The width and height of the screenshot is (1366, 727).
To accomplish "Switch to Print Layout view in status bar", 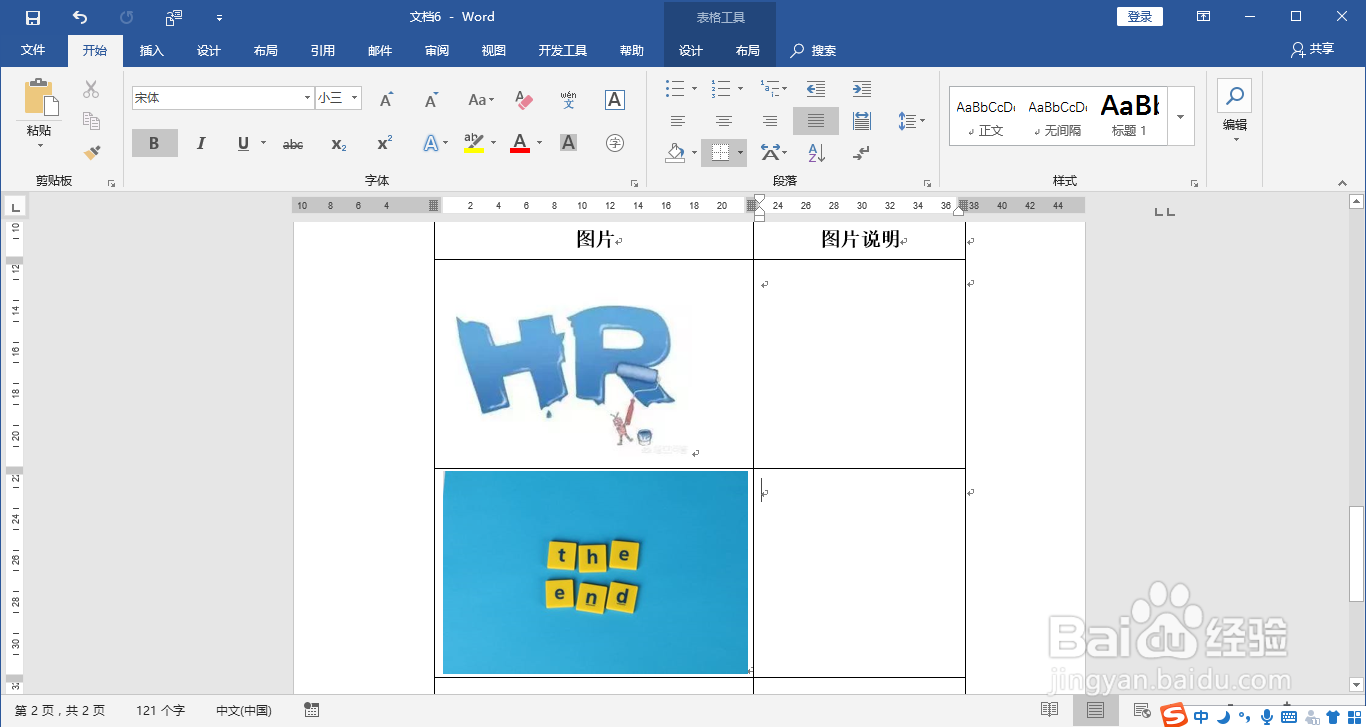I will [x=1096, y=710].
